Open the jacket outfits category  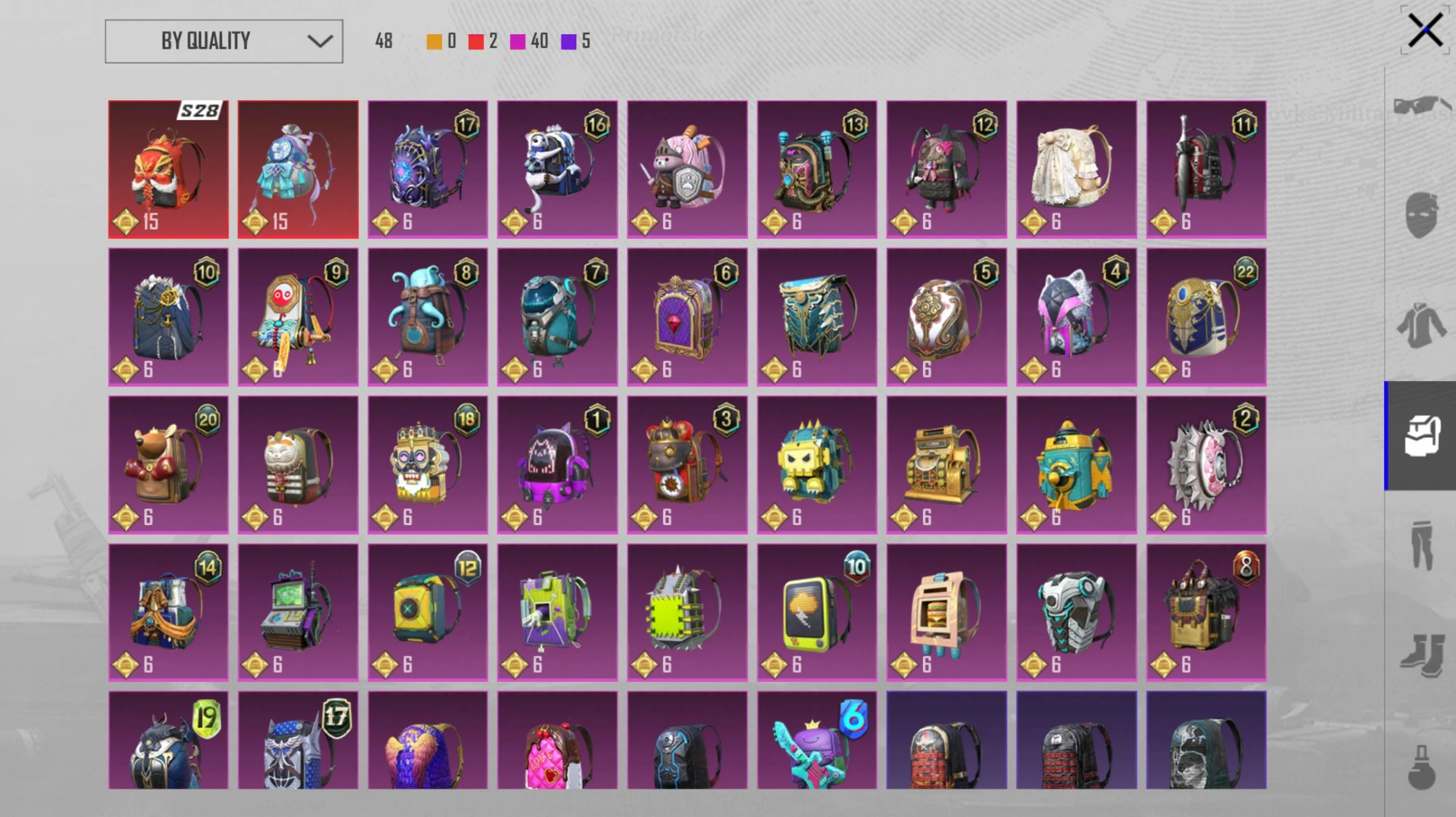(1422, 325)
